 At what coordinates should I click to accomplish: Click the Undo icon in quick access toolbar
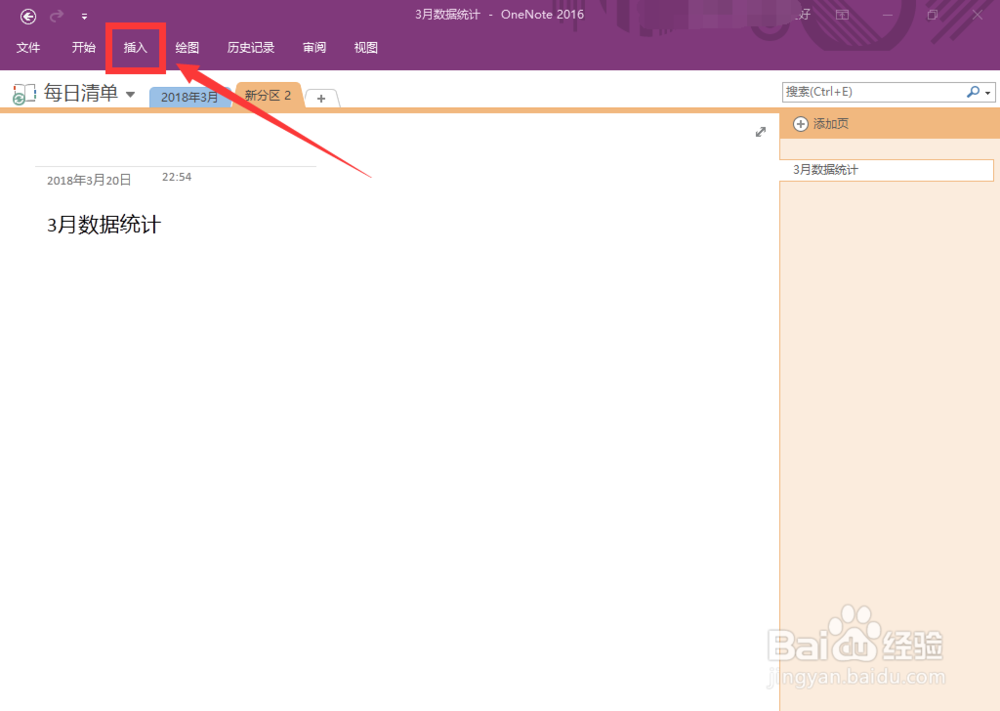55,15
